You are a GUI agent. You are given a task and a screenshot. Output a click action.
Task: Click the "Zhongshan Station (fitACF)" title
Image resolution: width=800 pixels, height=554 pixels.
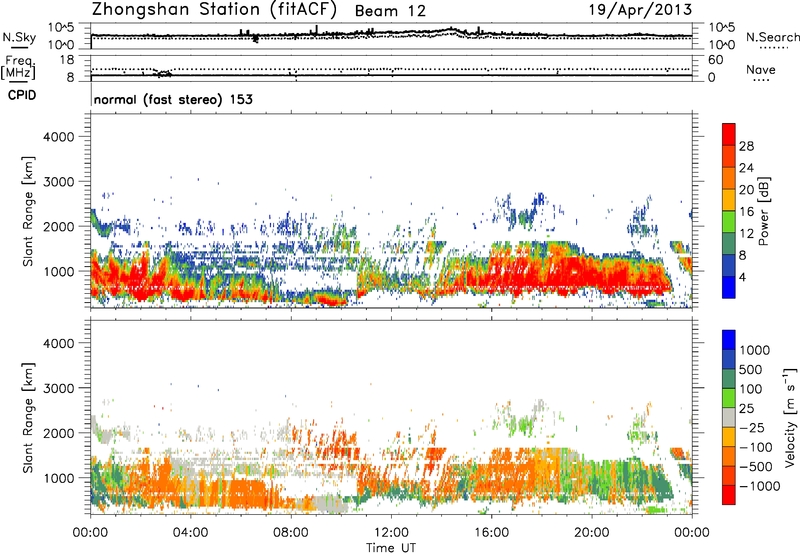pyautogui.click(x=214, y=10)
